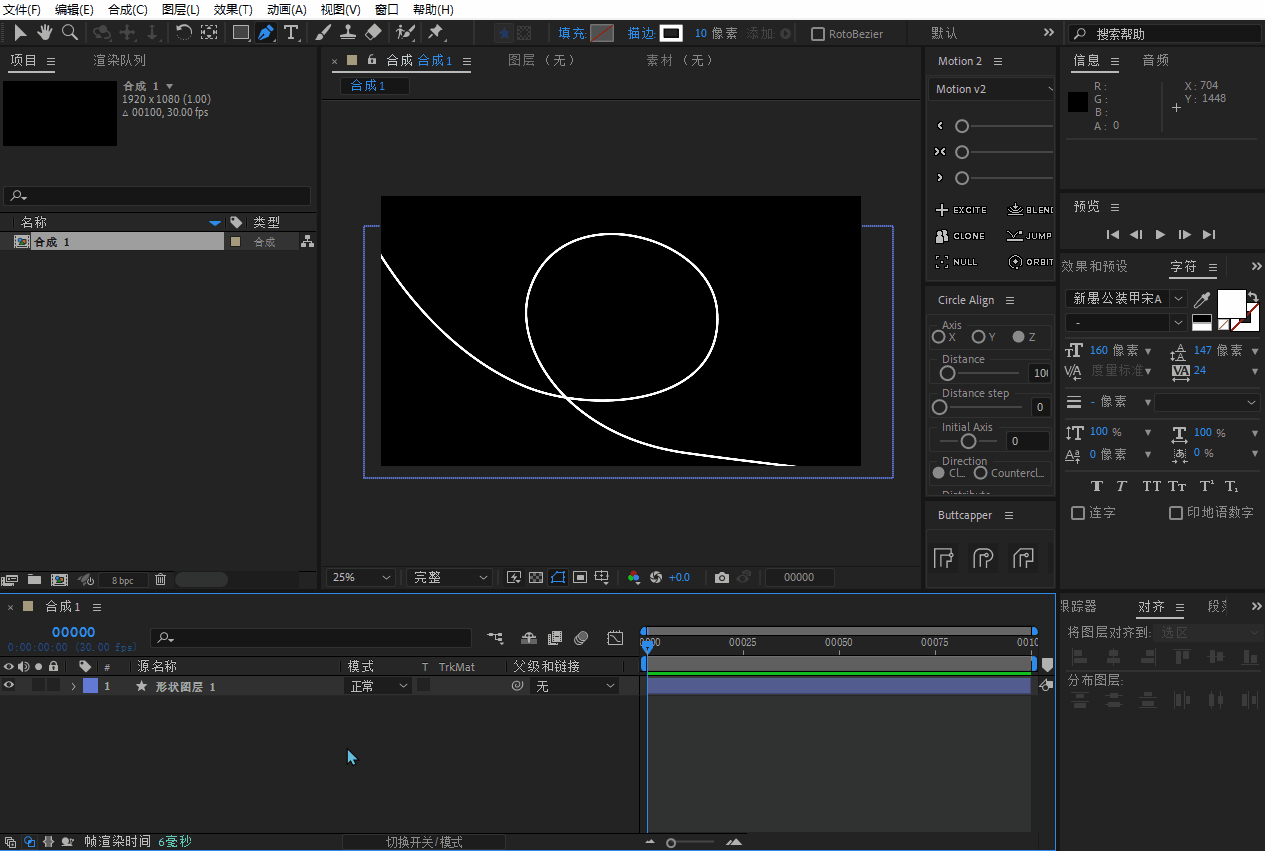Screen dimensions: 1265x851
Task: Select the Eraser tool
Action: coord(373,33)
